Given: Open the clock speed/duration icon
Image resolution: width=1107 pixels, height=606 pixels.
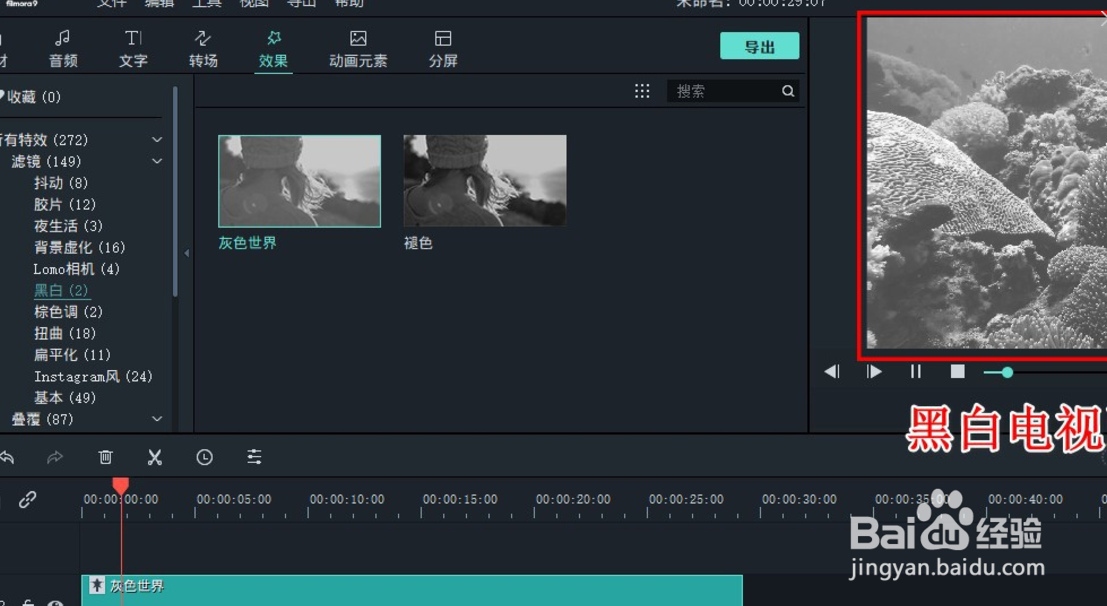Looking at the screenshot, I should coord(204,458).
